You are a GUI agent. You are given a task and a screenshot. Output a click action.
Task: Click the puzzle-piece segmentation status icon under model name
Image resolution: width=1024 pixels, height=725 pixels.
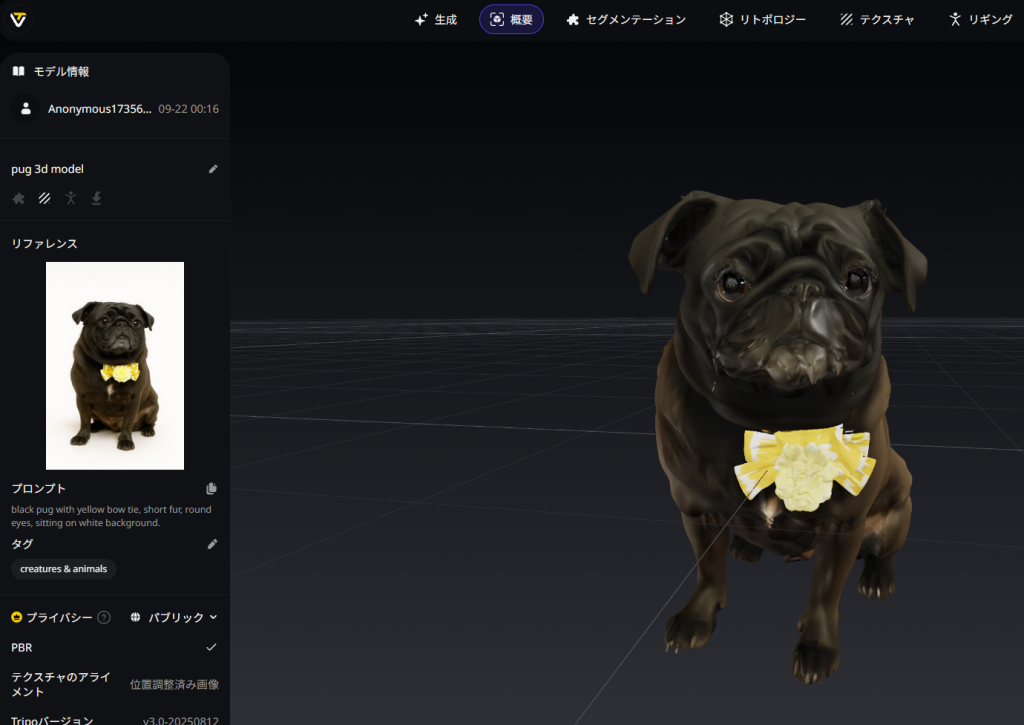[18, 198]
